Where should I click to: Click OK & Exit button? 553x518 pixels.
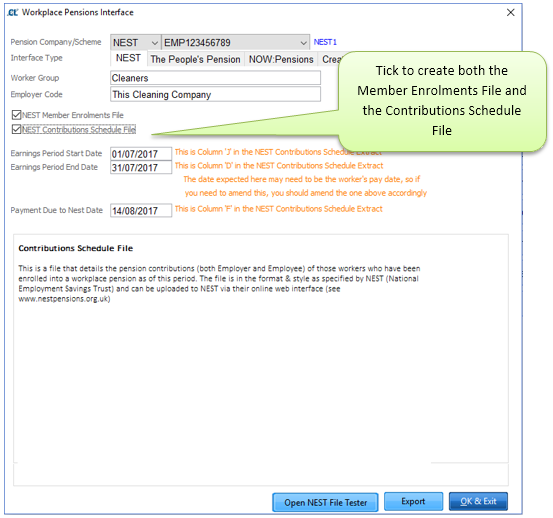(x=478, y=501)
